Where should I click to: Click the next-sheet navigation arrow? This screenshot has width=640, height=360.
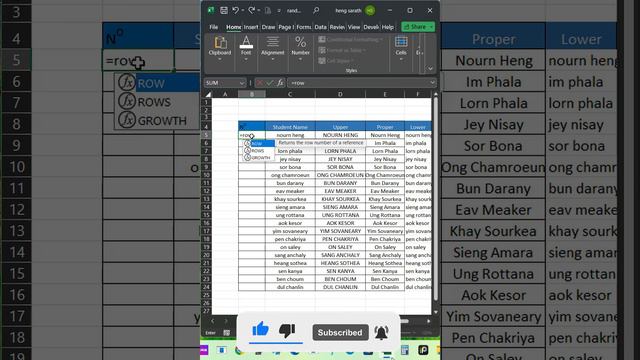[x=226, y=321]
